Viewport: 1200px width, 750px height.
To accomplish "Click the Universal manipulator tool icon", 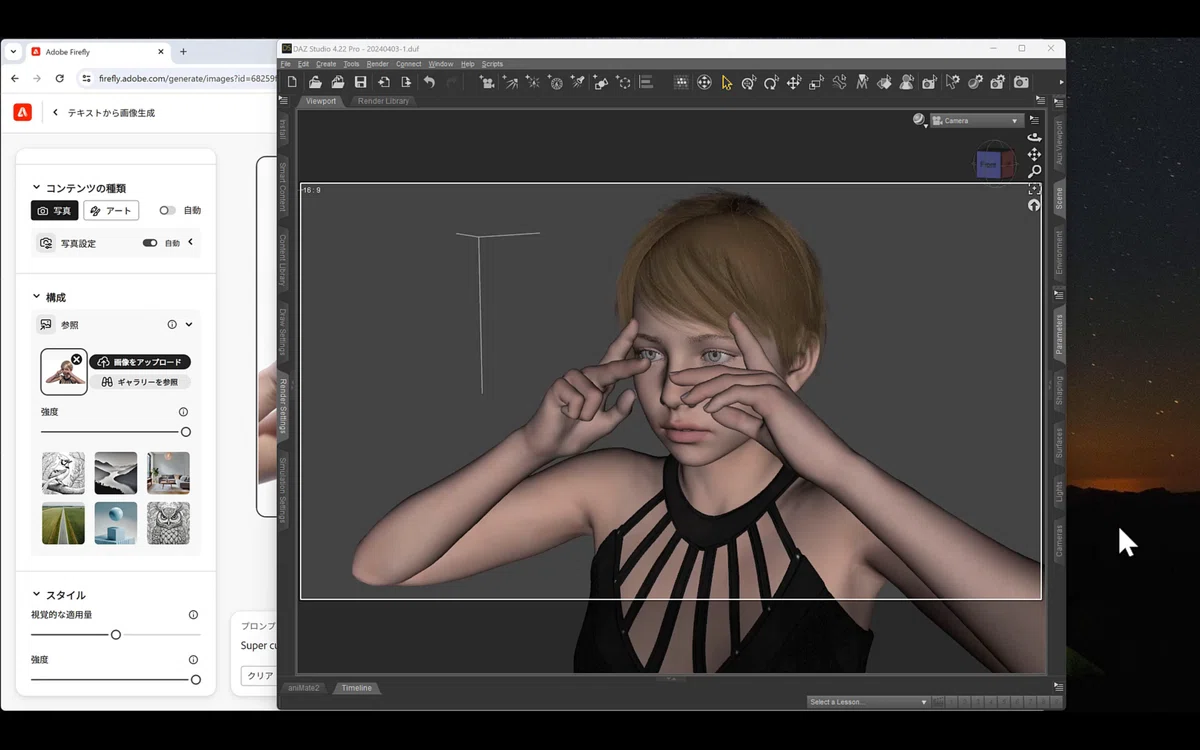I will 749,82.
